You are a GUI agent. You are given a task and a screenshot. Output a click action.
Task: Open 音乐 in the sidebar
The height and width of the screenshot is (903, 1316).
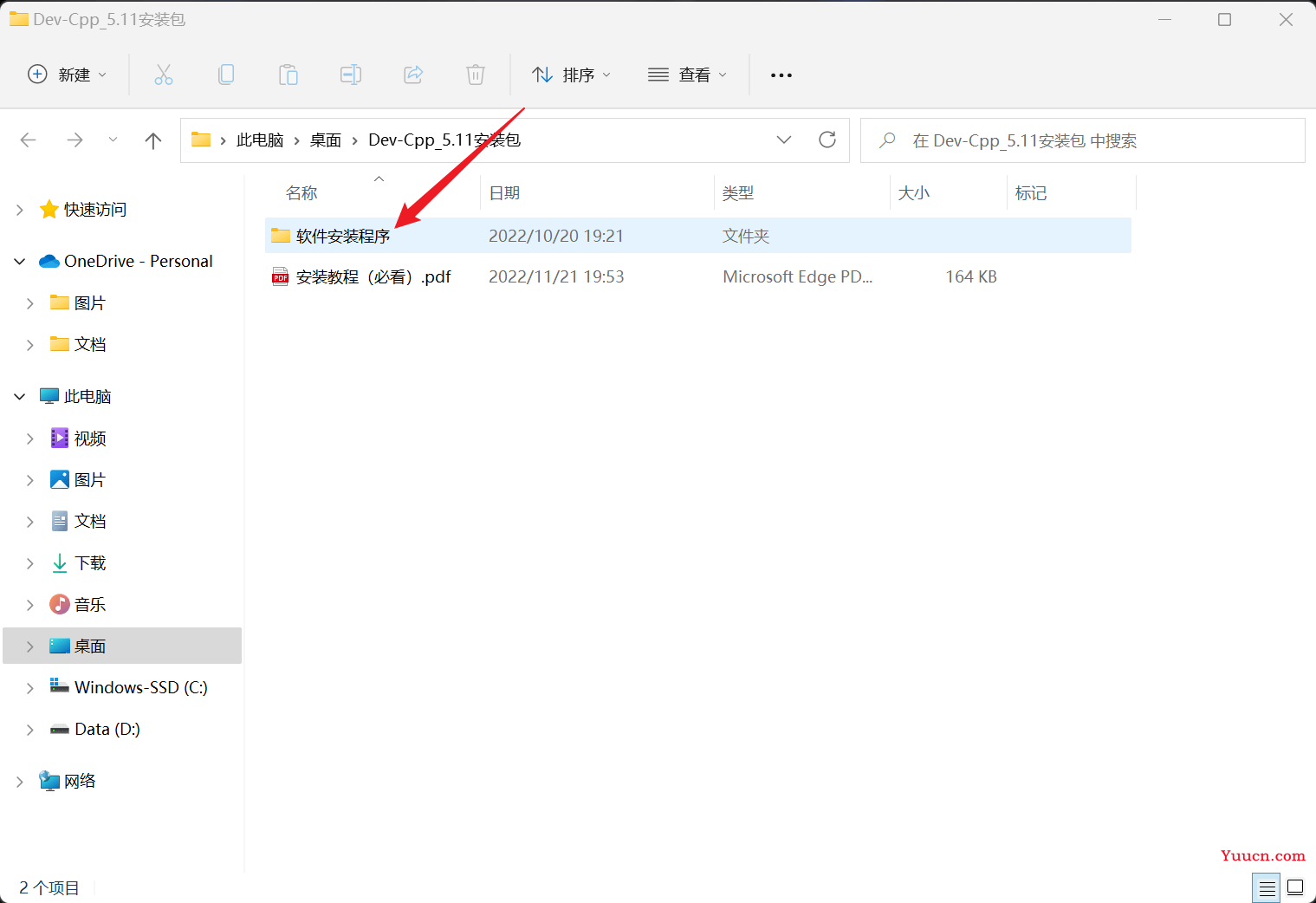point(90,605)
